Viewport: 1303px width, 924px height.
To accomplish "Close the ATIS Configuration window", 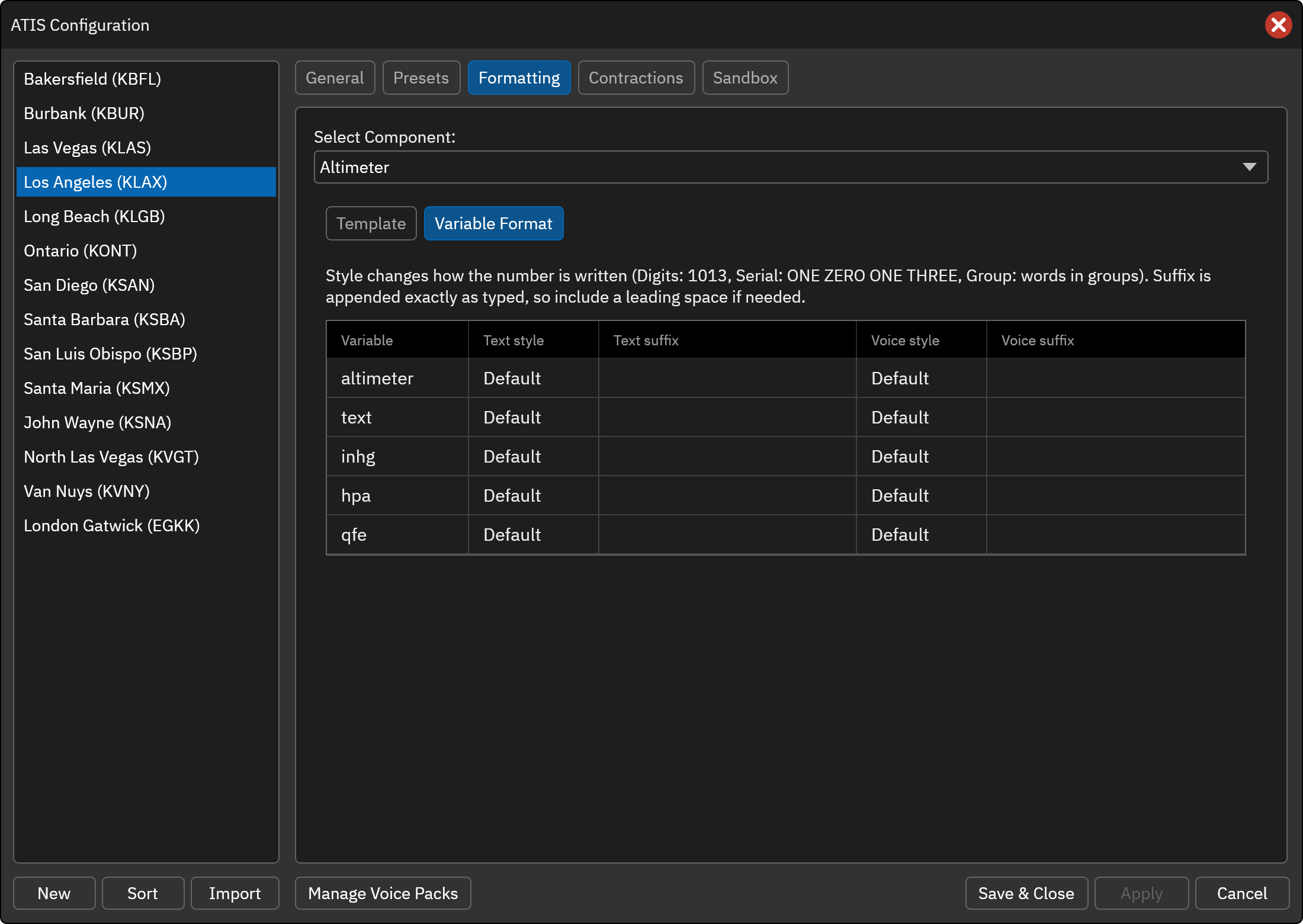I will [1278, 25].
